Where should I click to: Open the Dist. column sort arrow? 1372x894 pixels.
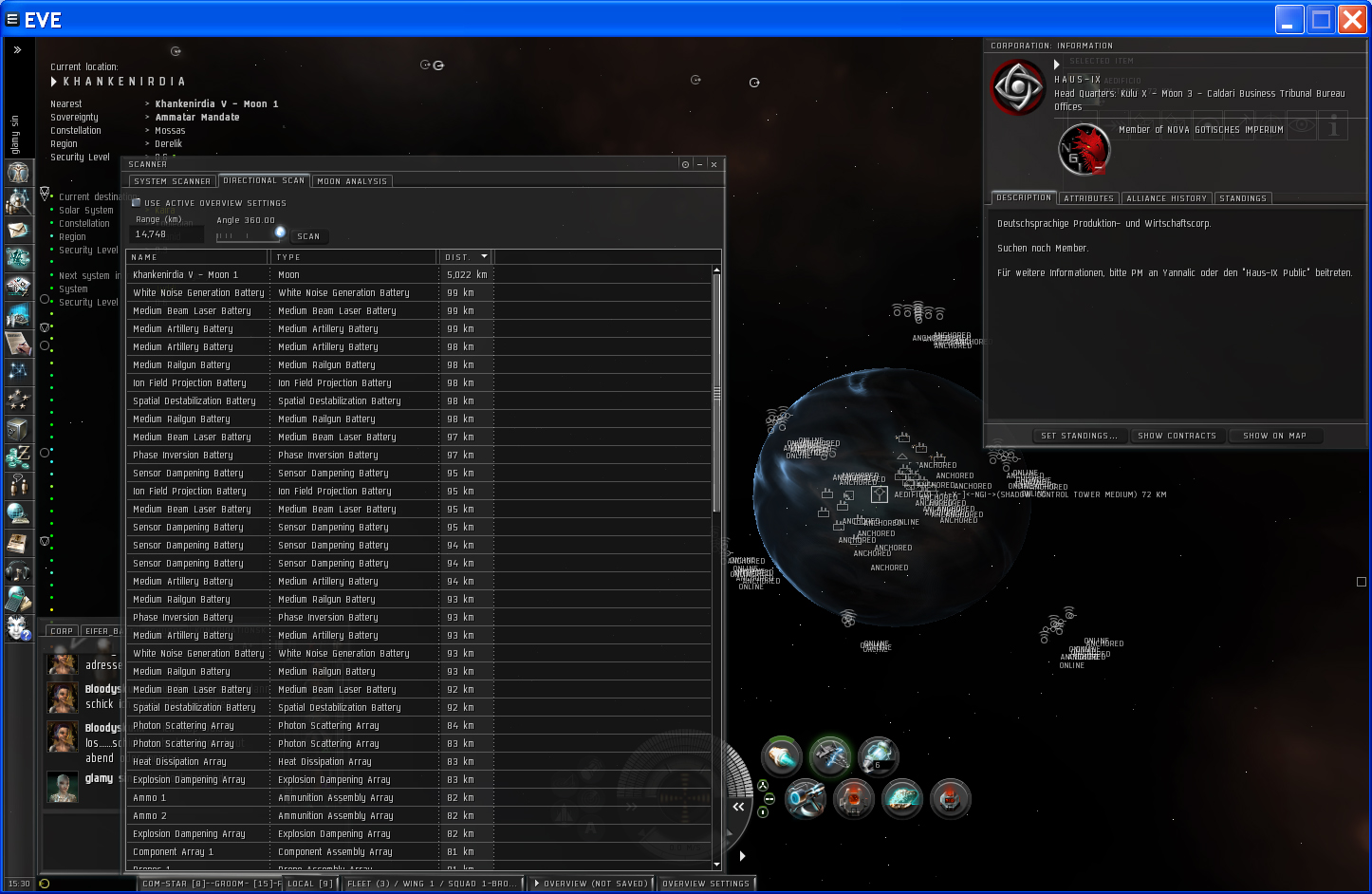pyautogui.click(x=484, y=256)
